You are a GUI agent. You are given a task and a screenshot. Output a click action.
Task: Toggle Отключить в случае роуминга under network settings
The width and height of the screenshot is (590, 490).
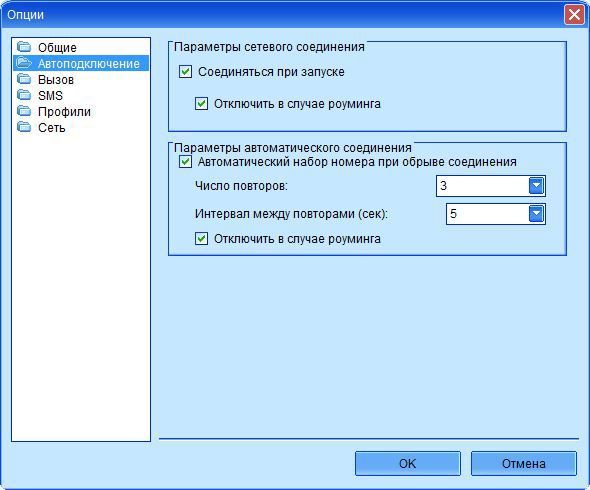pyautogui.click(x=201, y=103)
